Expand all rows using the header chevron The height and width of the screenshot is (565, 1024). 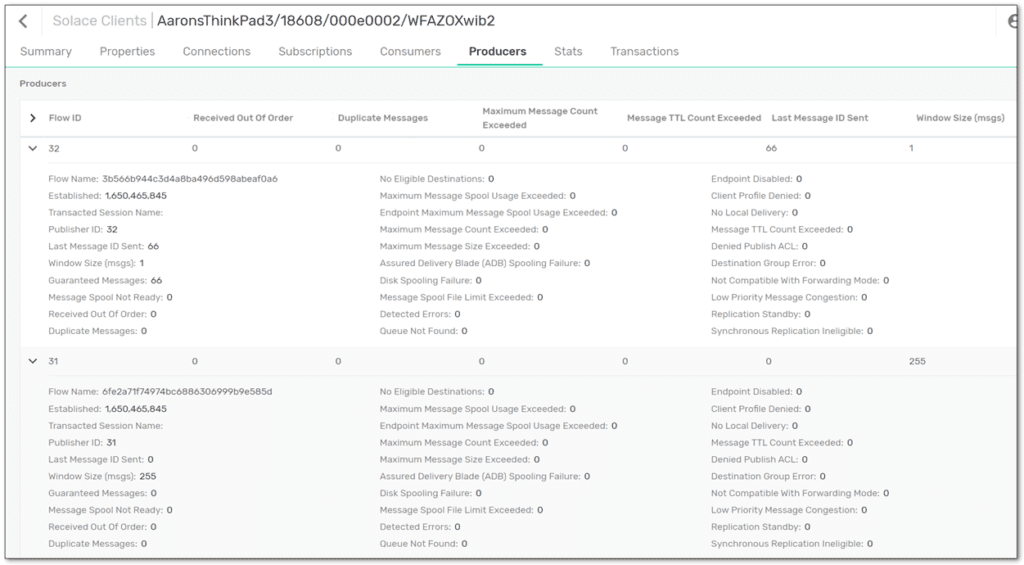[33, 118]
